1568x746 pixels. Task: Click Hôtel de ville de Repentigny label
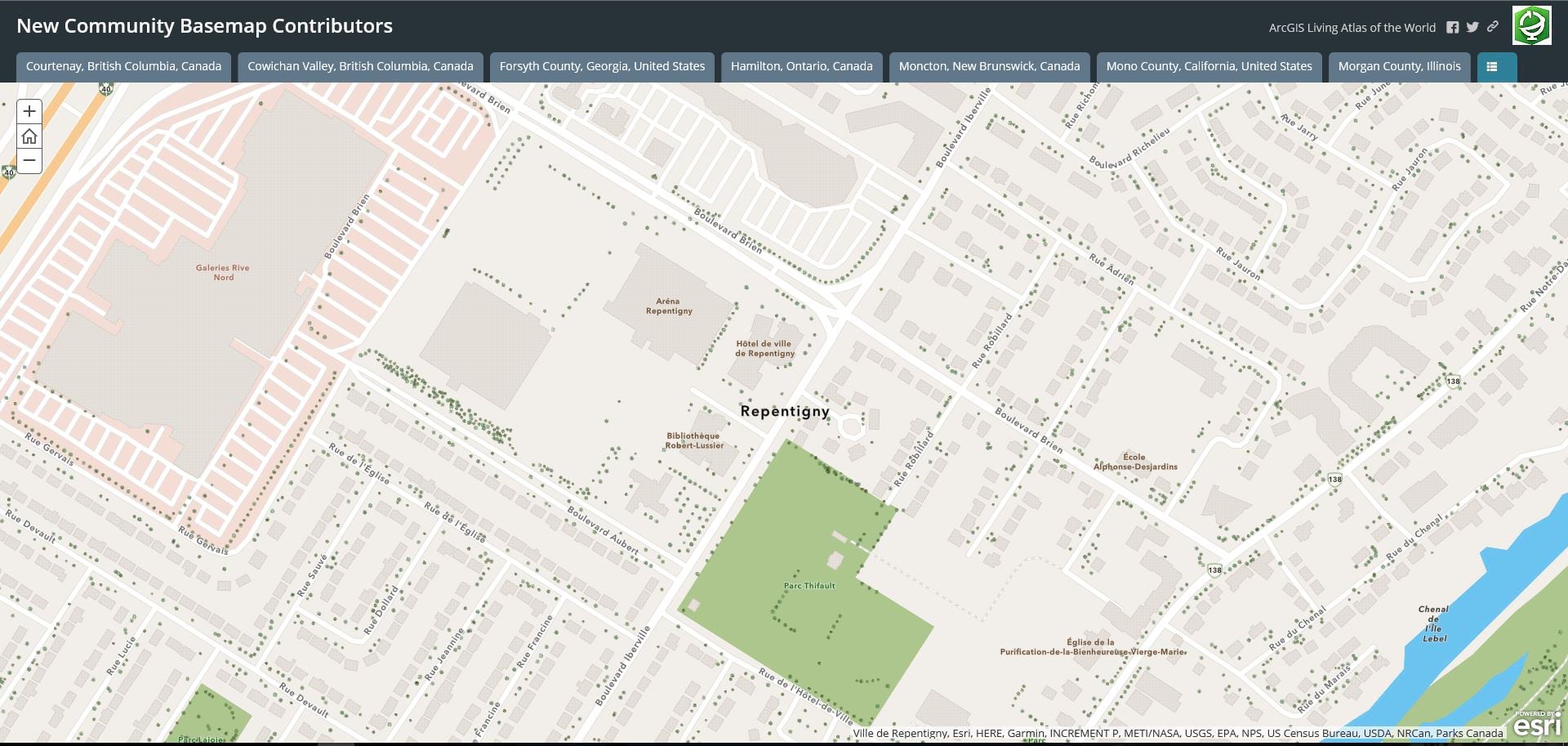764,348
